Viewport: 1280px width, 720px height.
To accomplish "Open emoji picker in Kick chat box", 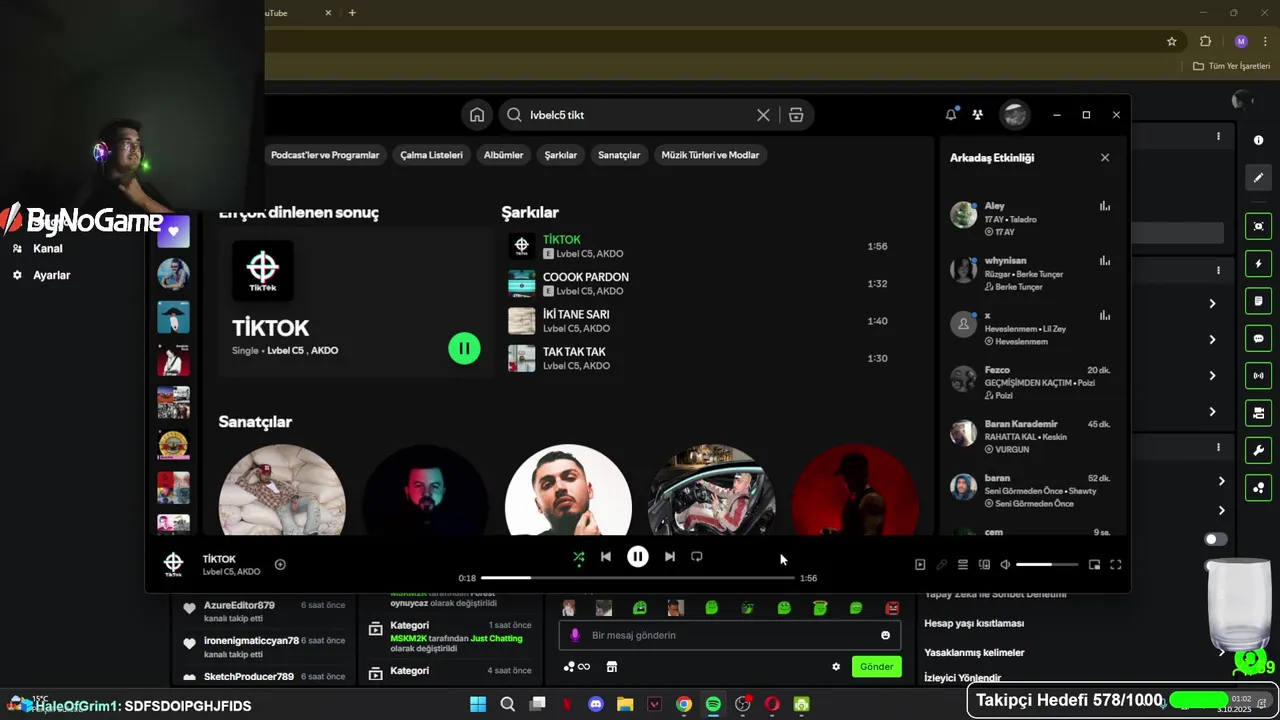I will point(885,635).
